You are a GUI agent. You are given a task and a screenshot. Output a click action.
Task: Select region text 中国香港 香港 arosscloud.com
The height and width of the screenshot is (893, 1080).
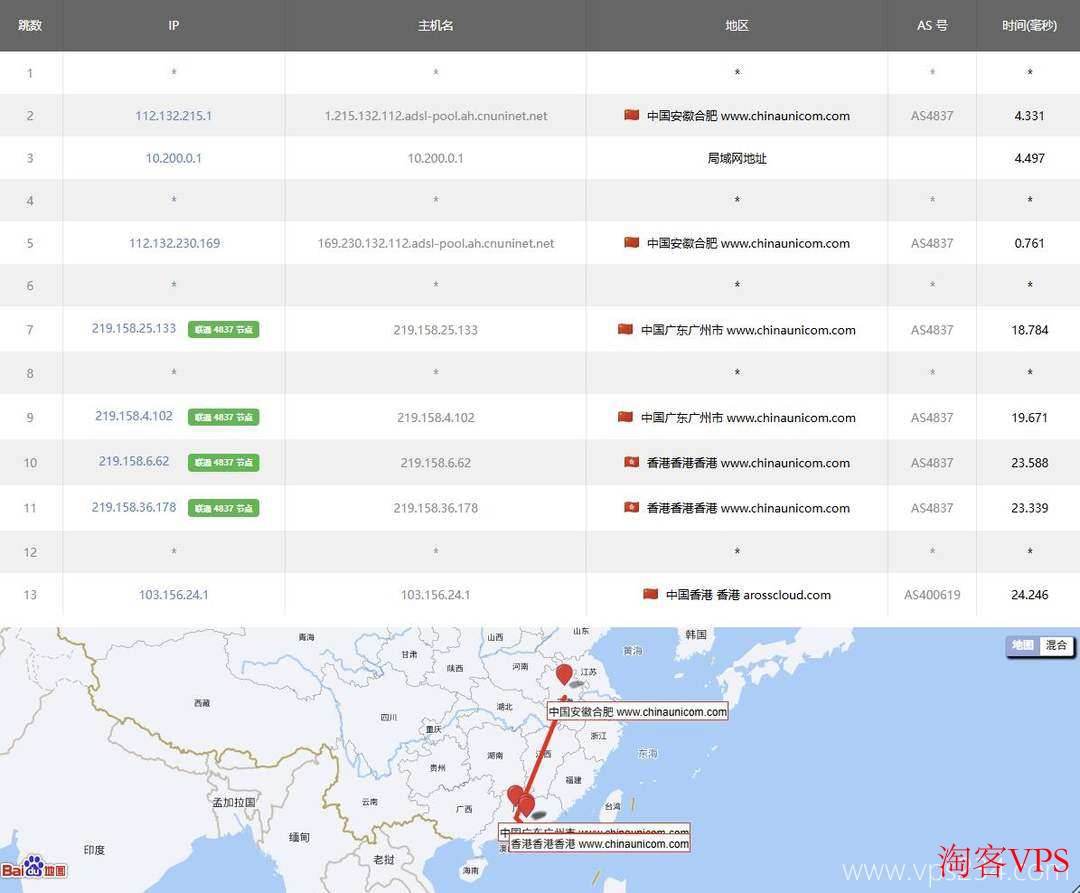[748, 595]
